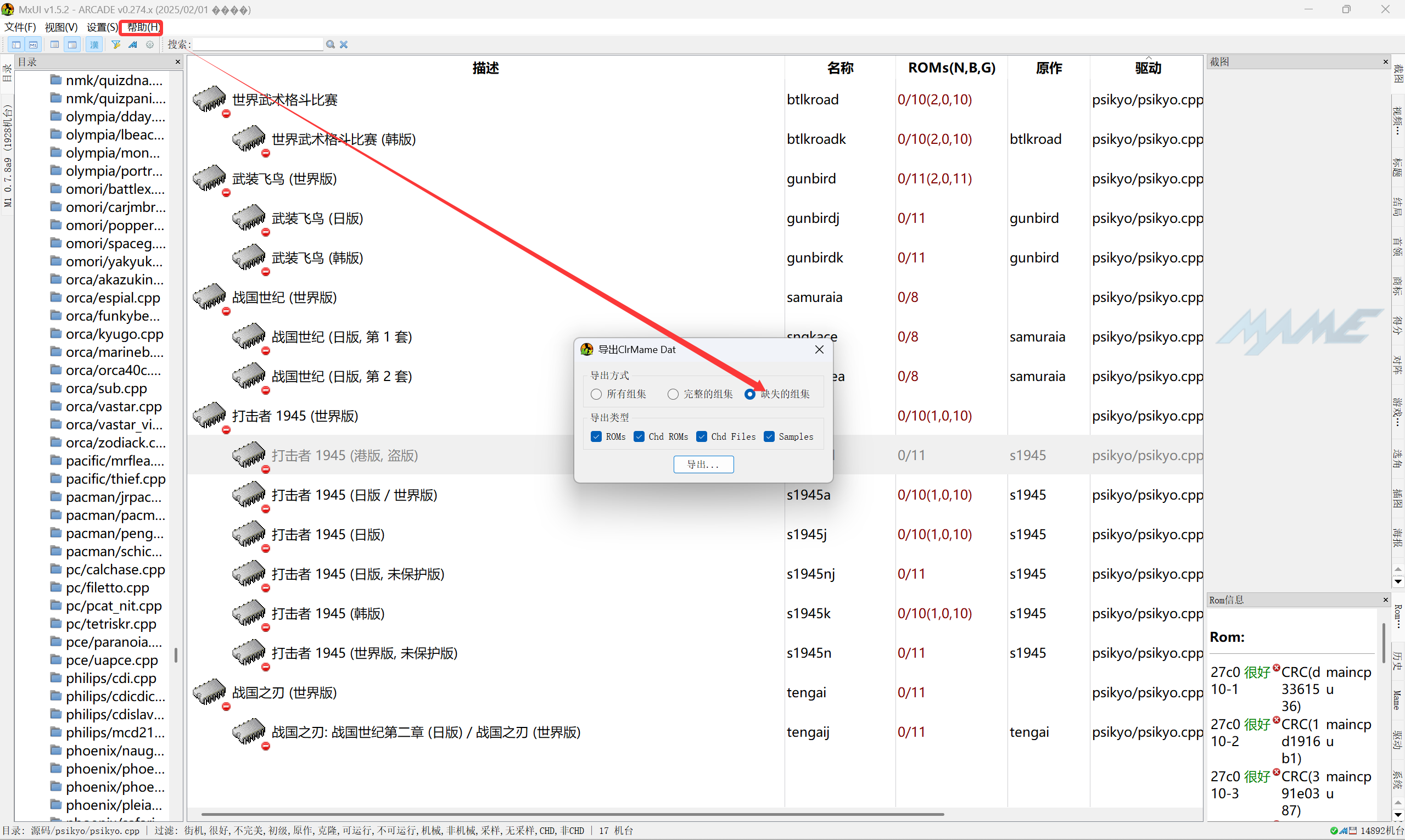Viewport: 1405px width, 840px height.
Task: Select game row 战国世纪 (世界版)
Action: pyautogui.click(x=695, y=297)
